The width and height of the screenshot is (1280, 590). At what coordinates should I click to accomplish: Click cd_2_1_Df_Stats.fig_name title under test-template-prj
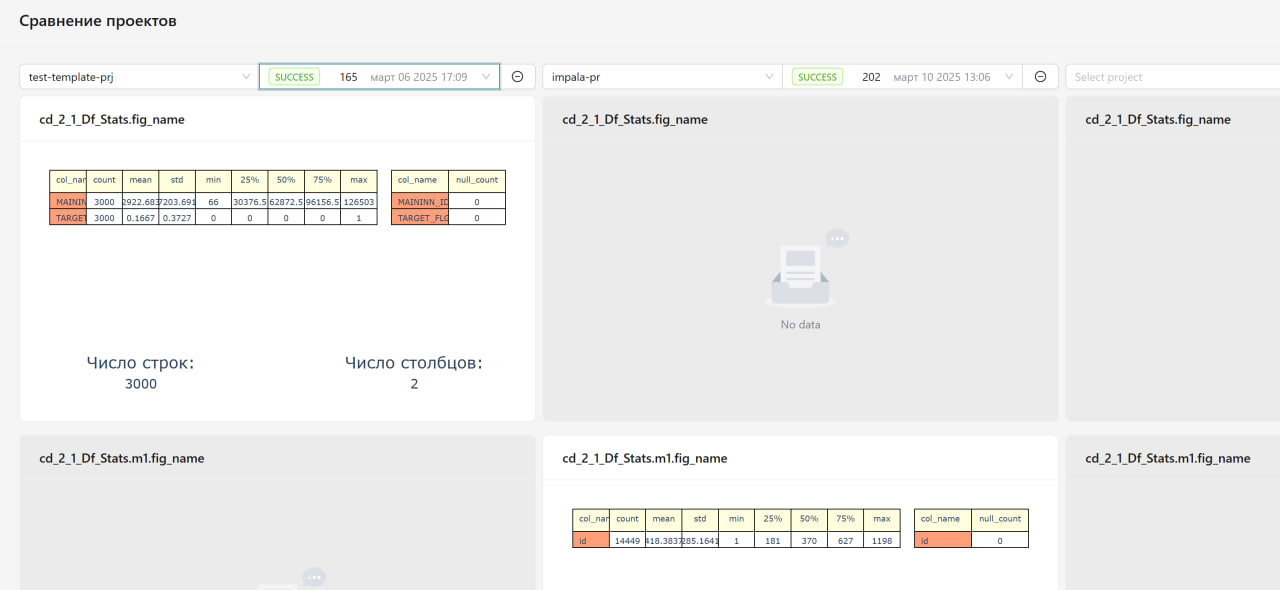(112, 119)
